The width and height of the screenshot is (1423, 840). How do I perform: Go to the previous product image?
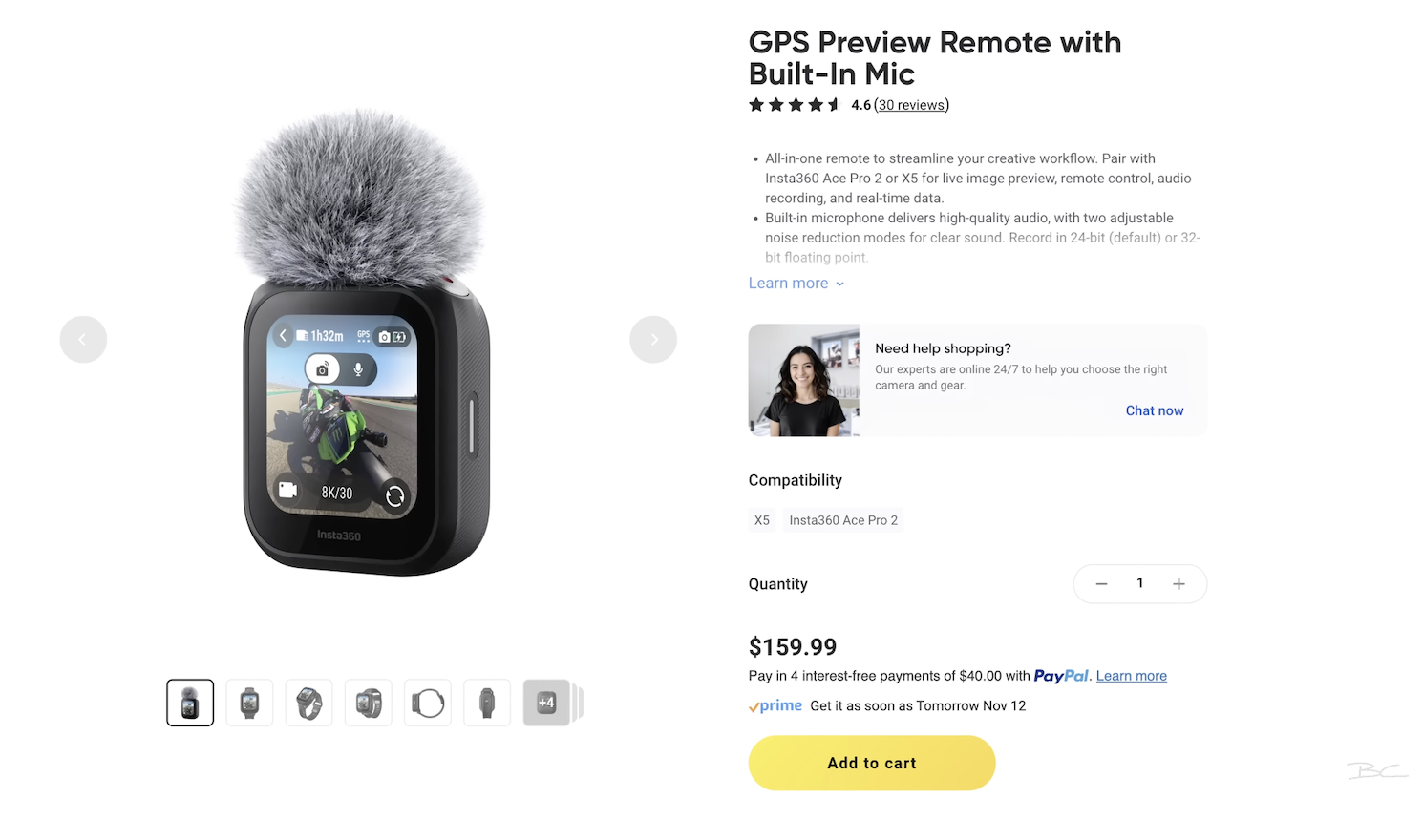83,339
